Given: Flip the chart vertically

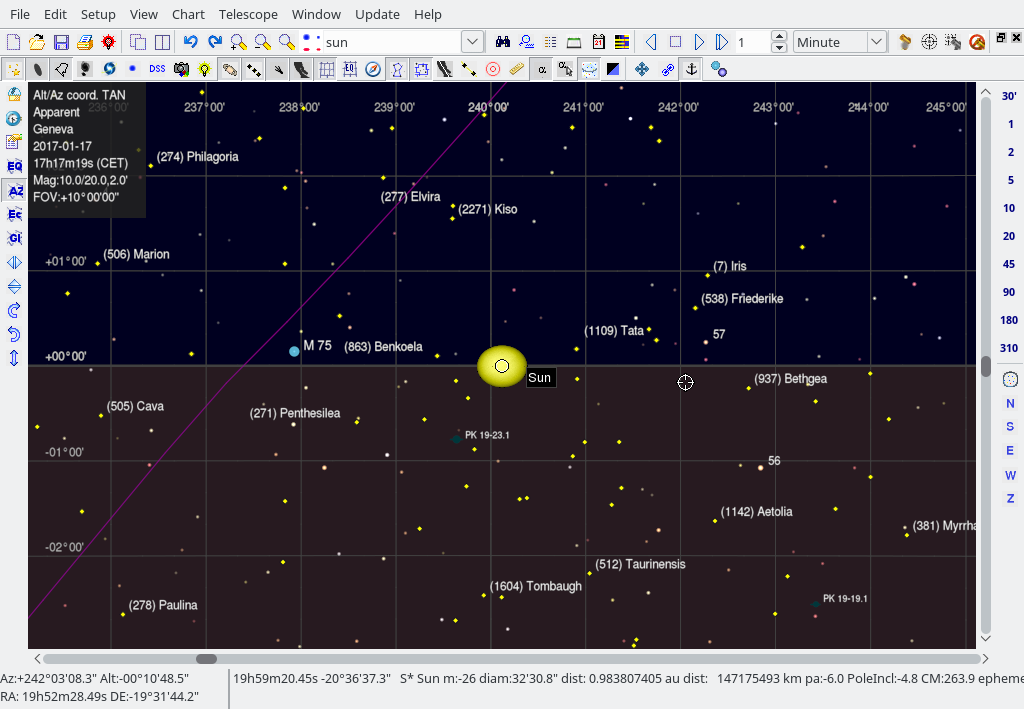Looking at the screenshot, I should pos(14,286).
